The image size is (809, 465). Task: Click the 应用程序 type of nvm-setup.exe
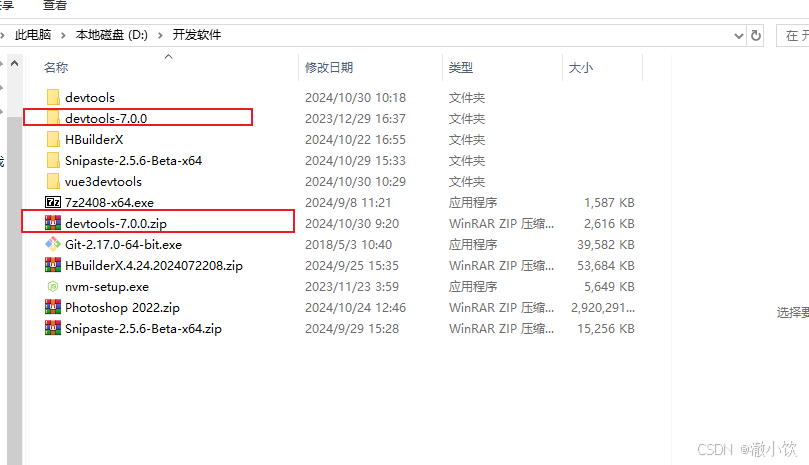(473, 286)
